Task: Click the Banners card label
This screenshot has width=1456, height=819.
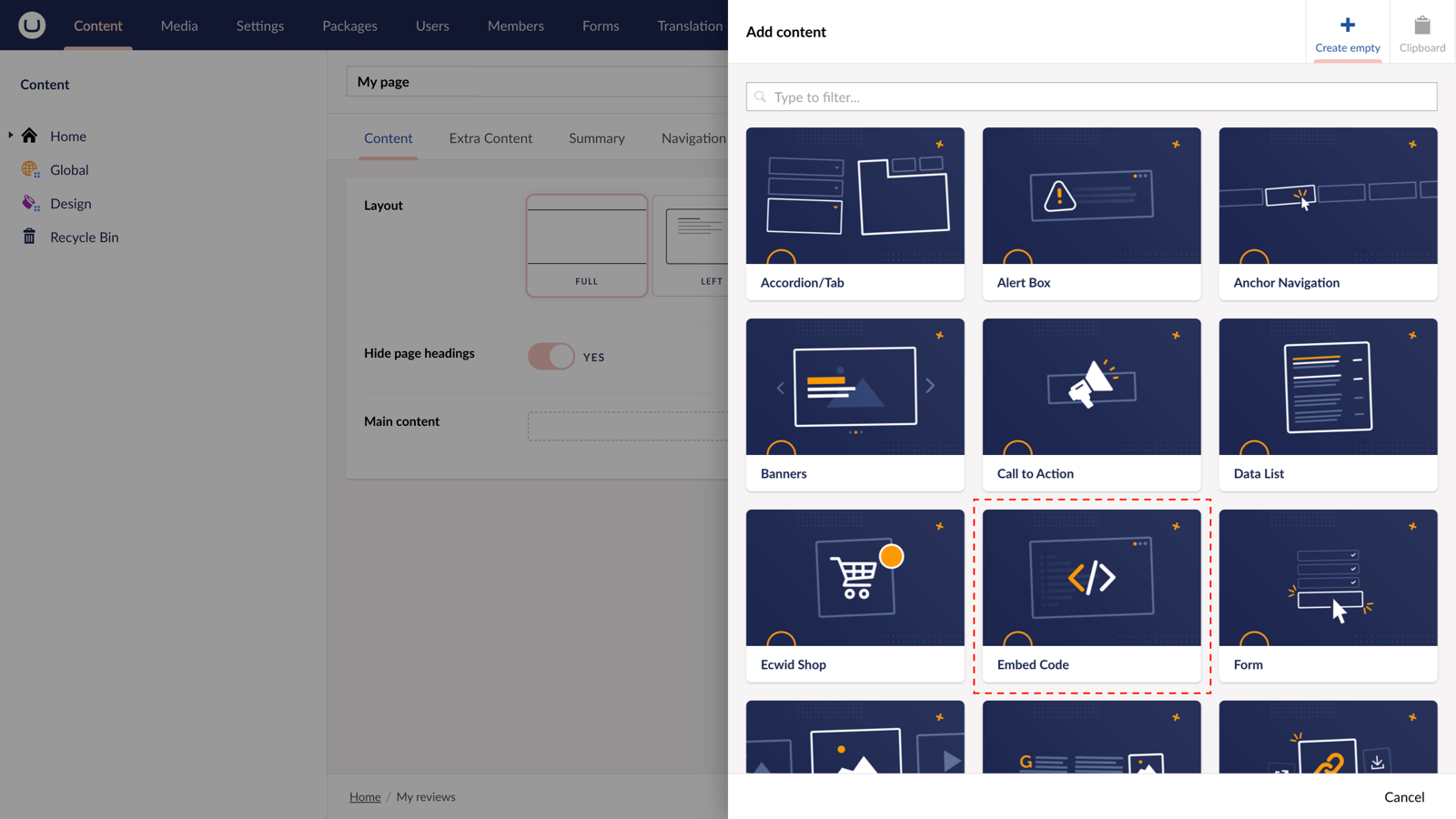Action: coord(784,473)
